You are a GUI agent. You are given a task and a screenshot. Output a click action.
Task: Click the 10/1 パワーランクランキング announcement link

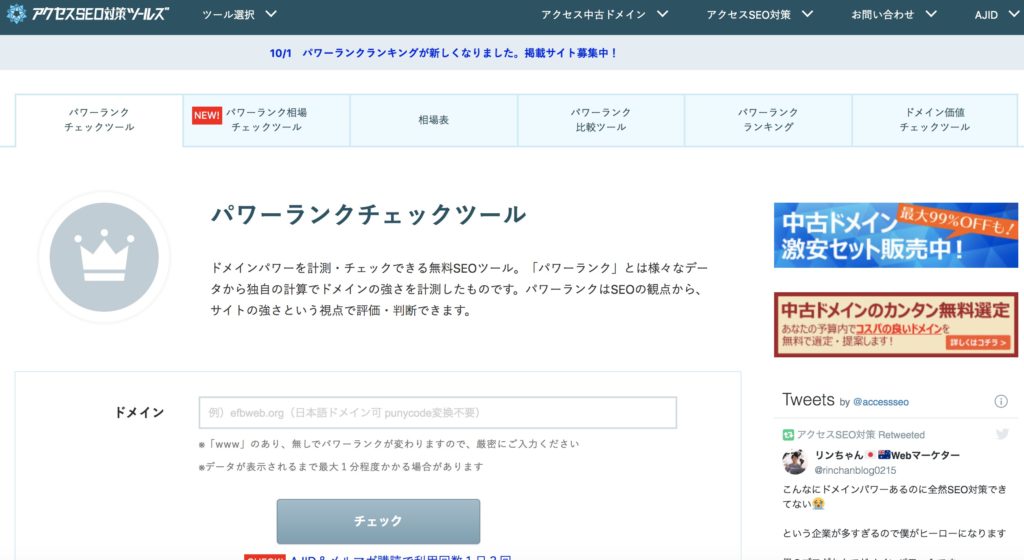(443, 53)
